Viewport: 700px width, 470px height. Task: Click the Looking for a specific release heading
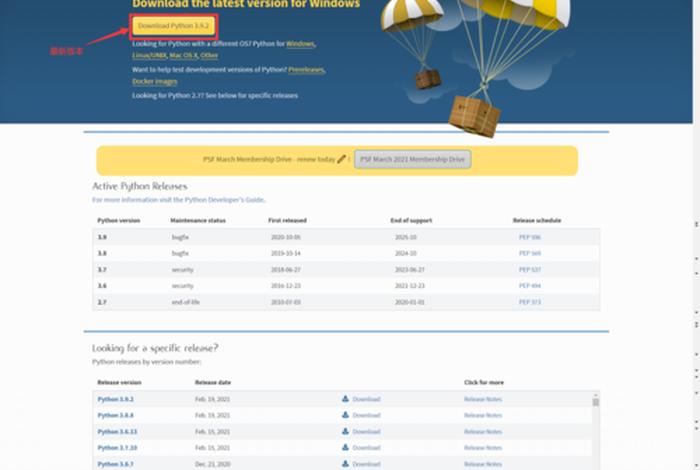tap(155, 348)
